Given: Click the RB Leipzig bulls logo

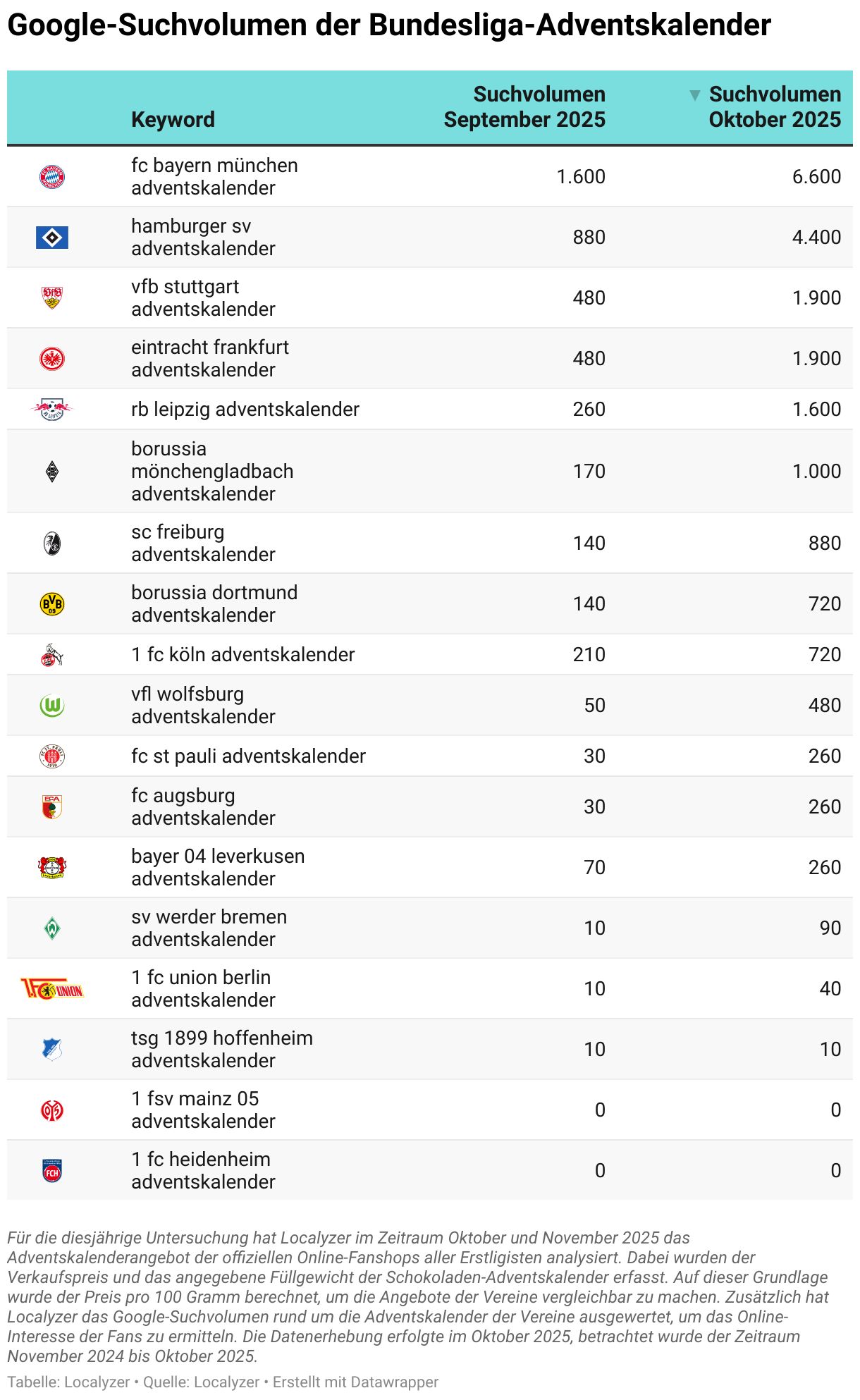Looking at the screenshot, I should pos(52,409).
